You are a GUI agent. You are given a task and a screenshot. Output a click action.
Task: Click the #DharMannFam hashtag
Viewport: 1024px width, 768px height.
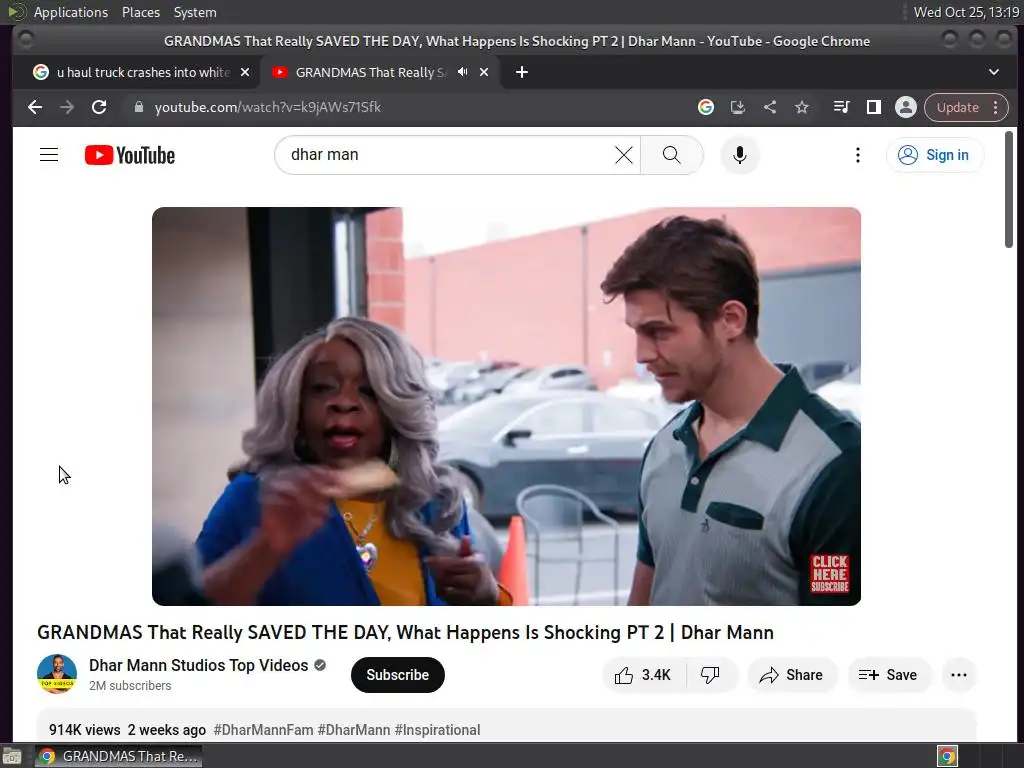(x=263, y=729)
